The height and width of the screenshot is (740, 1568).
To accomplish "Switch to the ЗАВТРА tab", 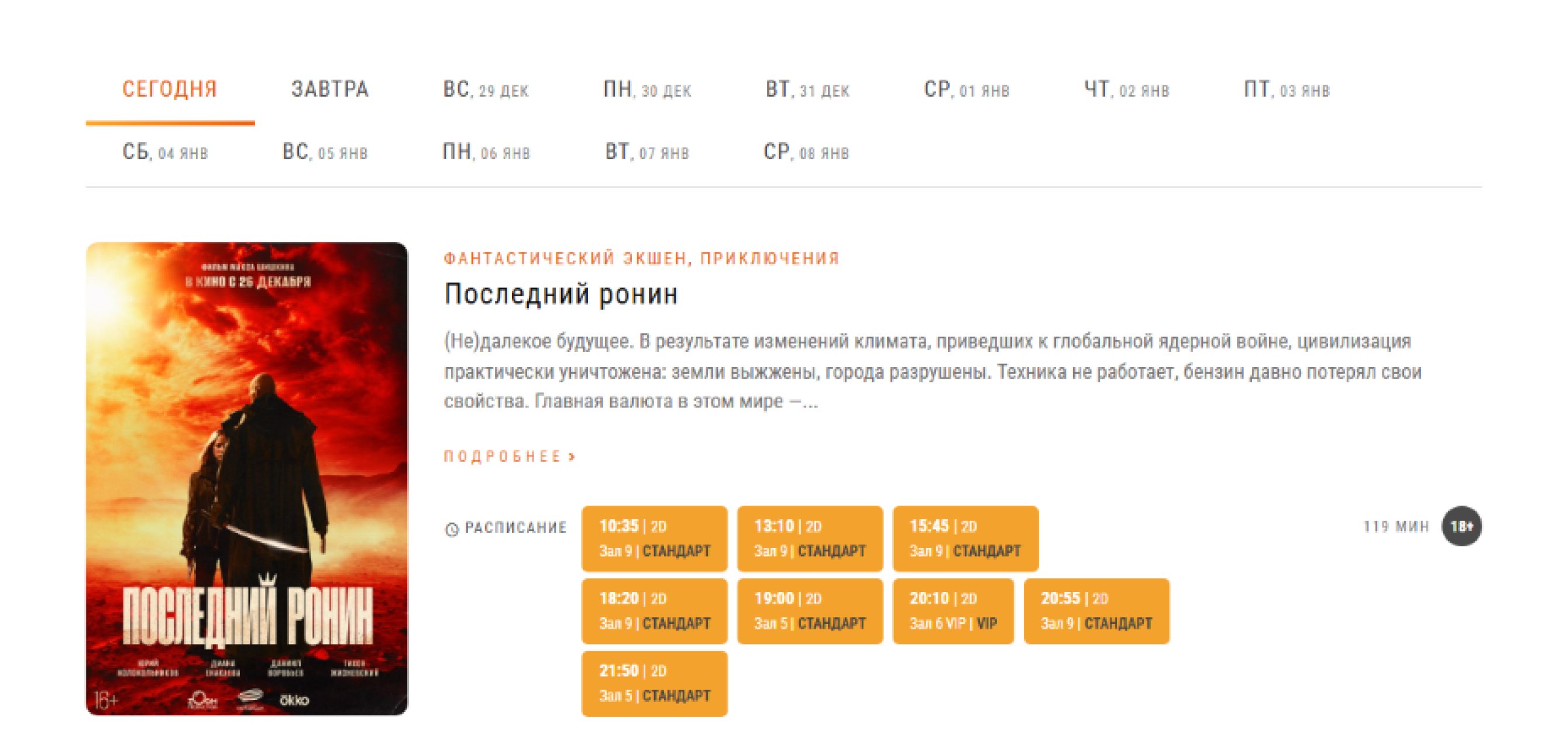I will (330, 90).
